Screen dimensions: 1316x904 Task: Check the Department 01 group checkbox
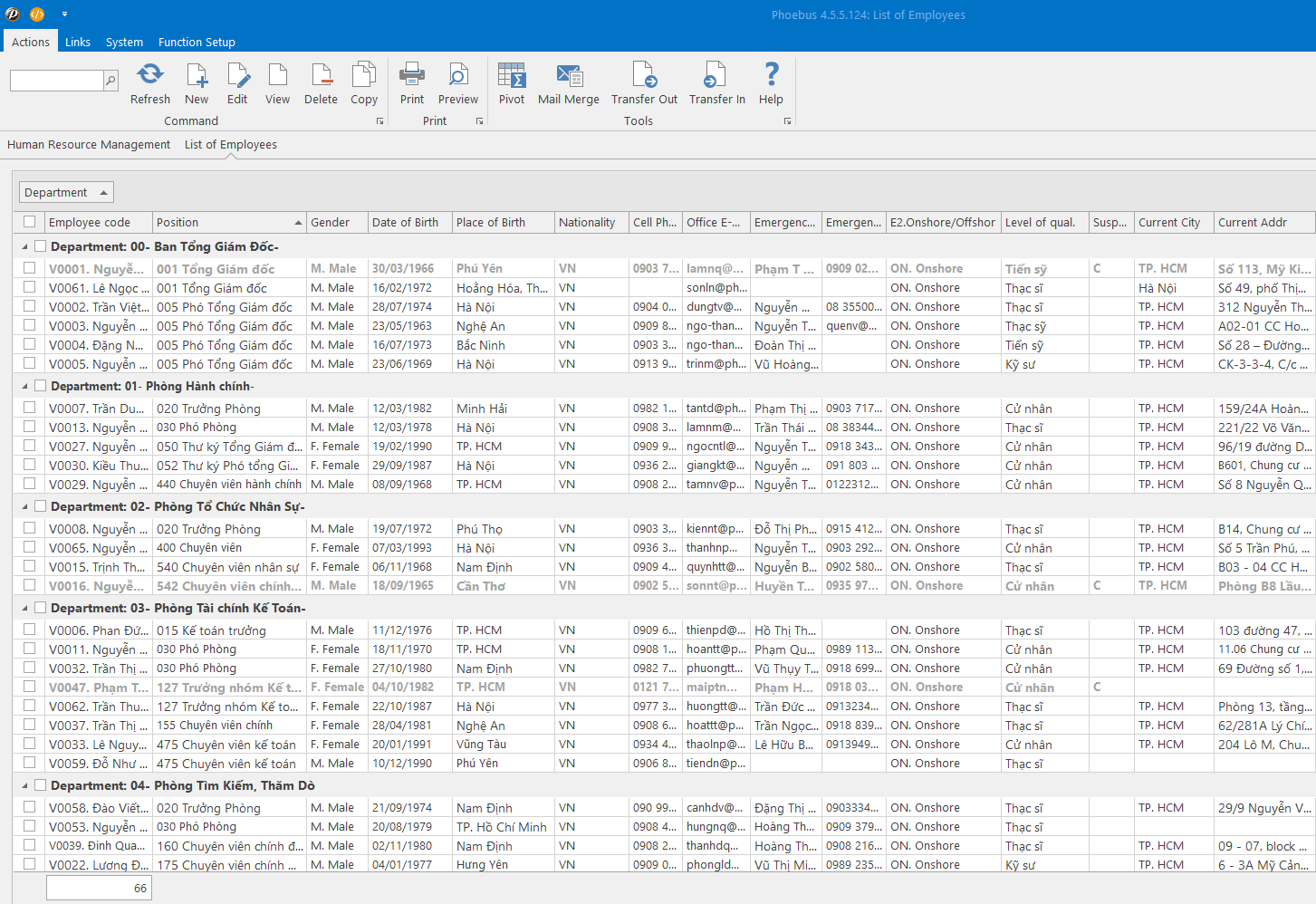point(40,386)
